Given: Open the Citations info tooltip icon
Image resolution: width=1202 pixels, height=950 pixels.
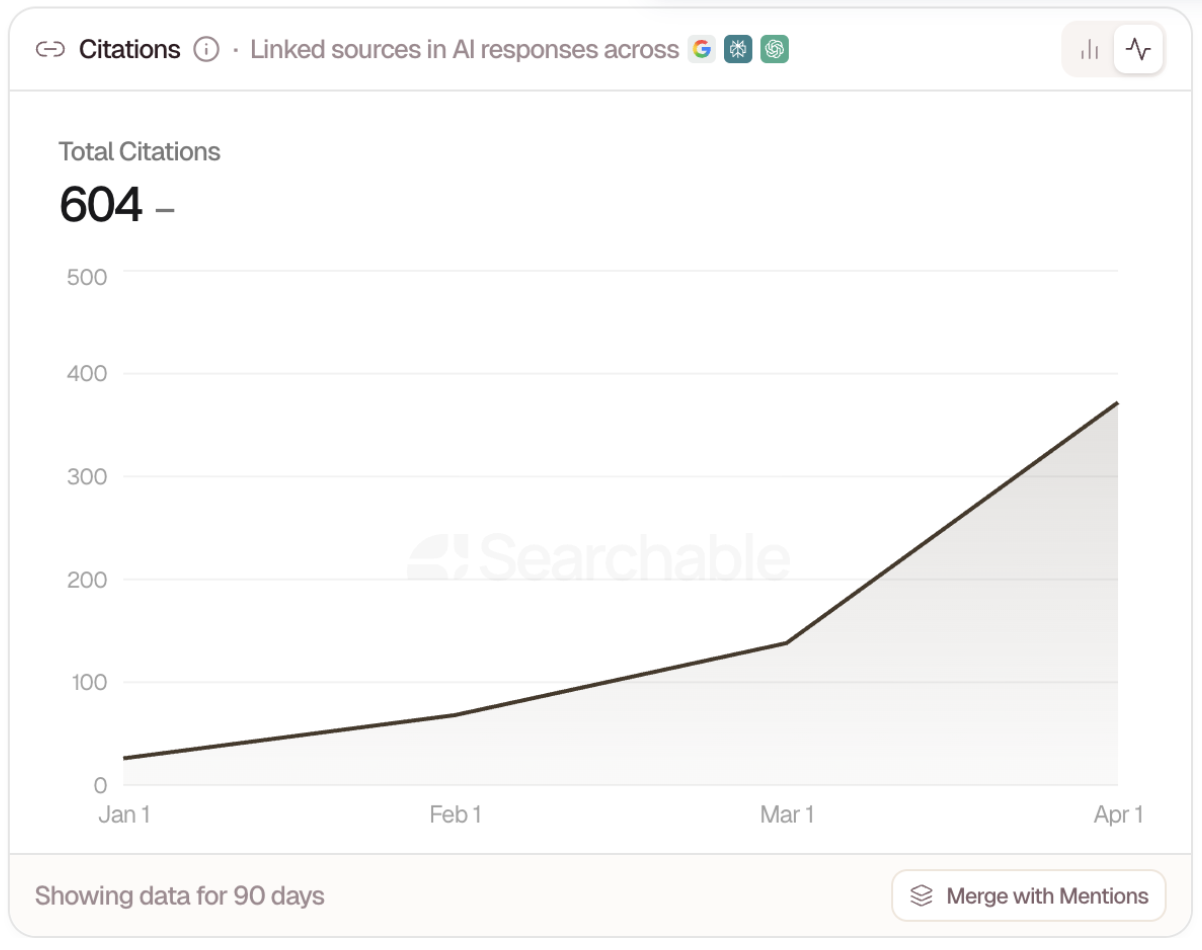Looking at the screenshot, I should [x=206, y=49].
